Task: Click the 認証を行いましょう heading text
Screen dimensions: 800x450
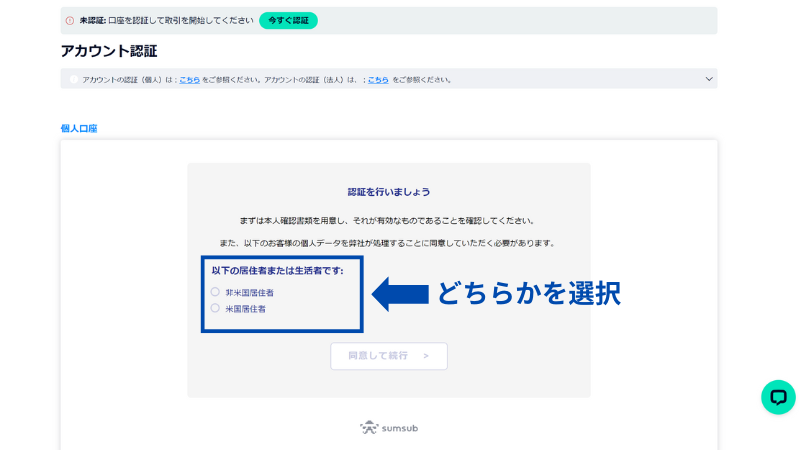Action: point(389,192)
